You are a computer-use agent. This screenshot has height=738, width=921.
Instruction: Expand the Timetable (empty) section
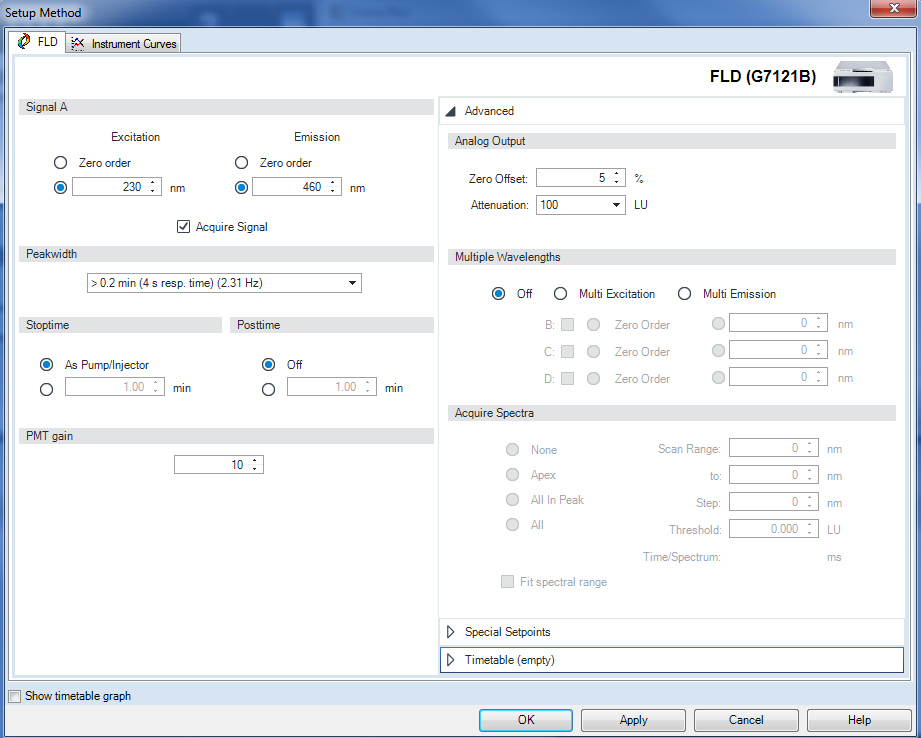click(x=451, y=659)
